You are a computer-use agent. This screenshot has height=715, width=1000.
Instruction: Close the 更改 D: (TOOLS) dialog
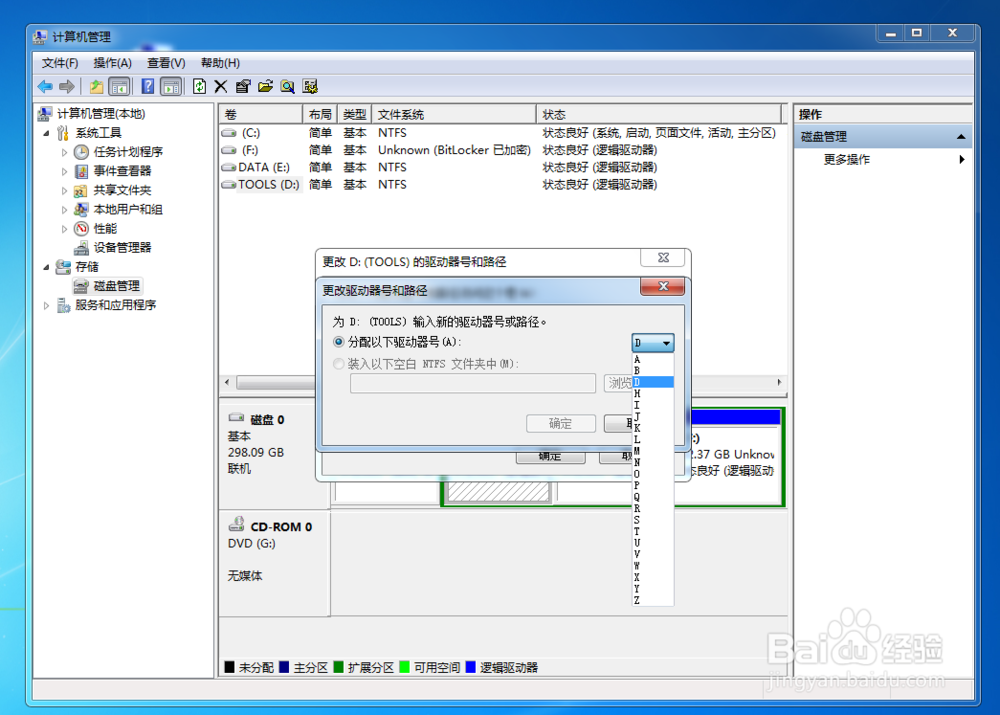(x=663, y=258)
